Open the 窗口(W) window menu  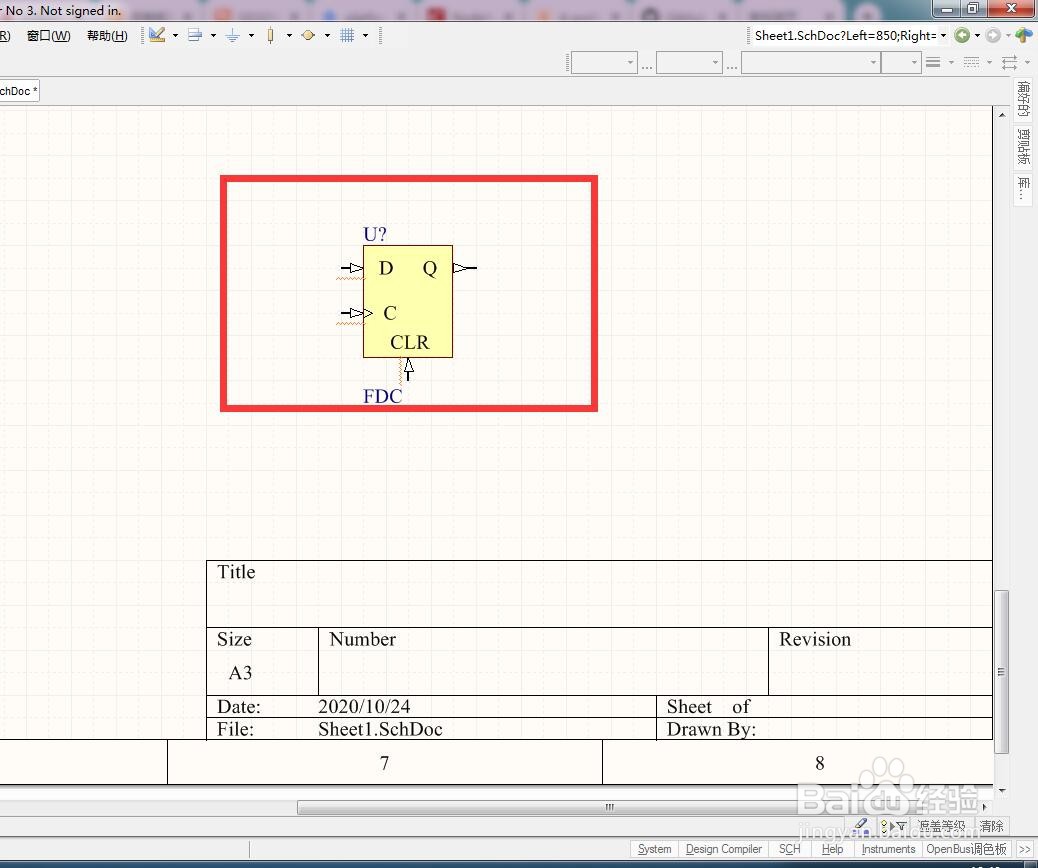pos(48,36)
